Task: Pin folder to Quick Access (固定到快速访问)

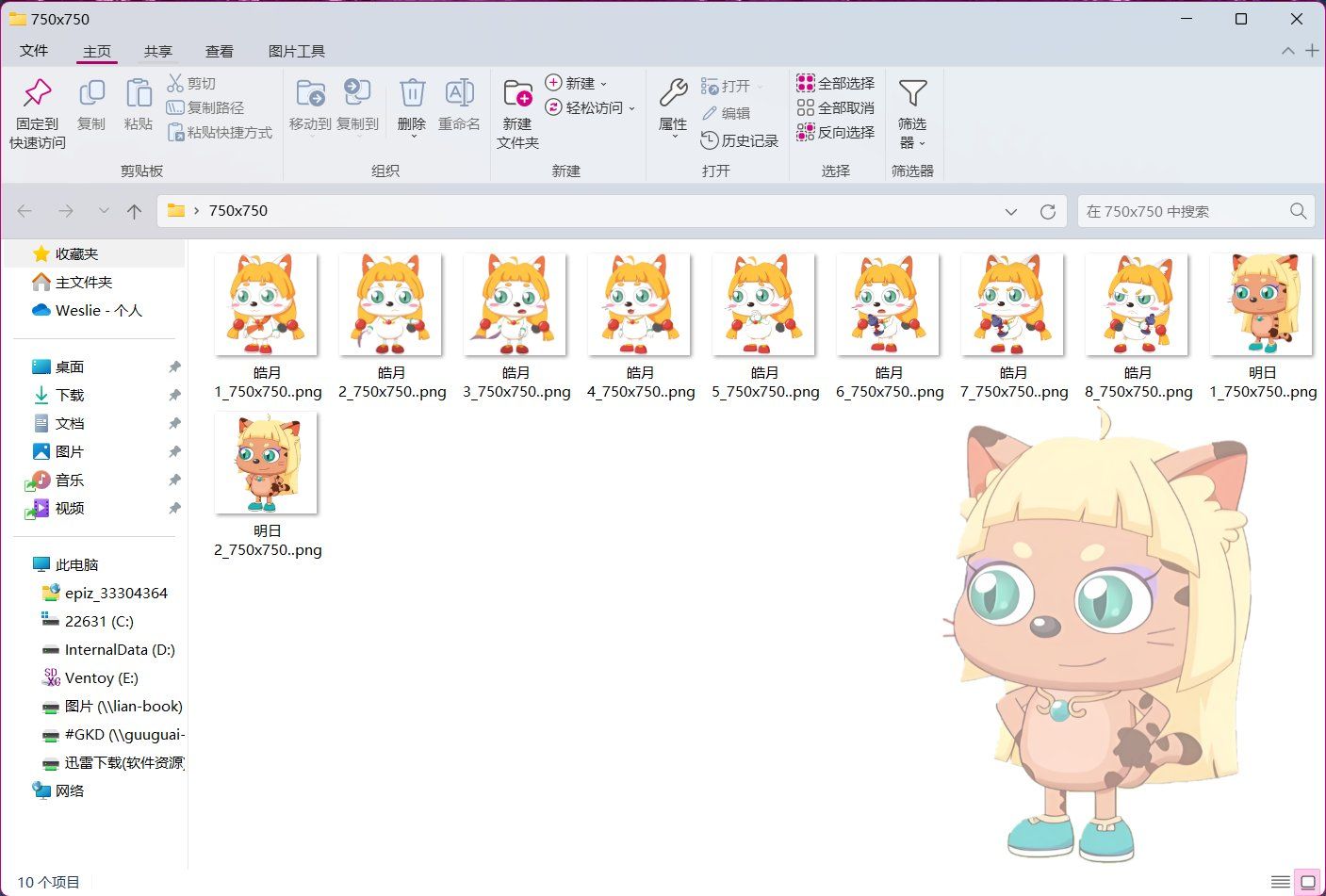Action: pyautogui.click(x=38, y=114)
